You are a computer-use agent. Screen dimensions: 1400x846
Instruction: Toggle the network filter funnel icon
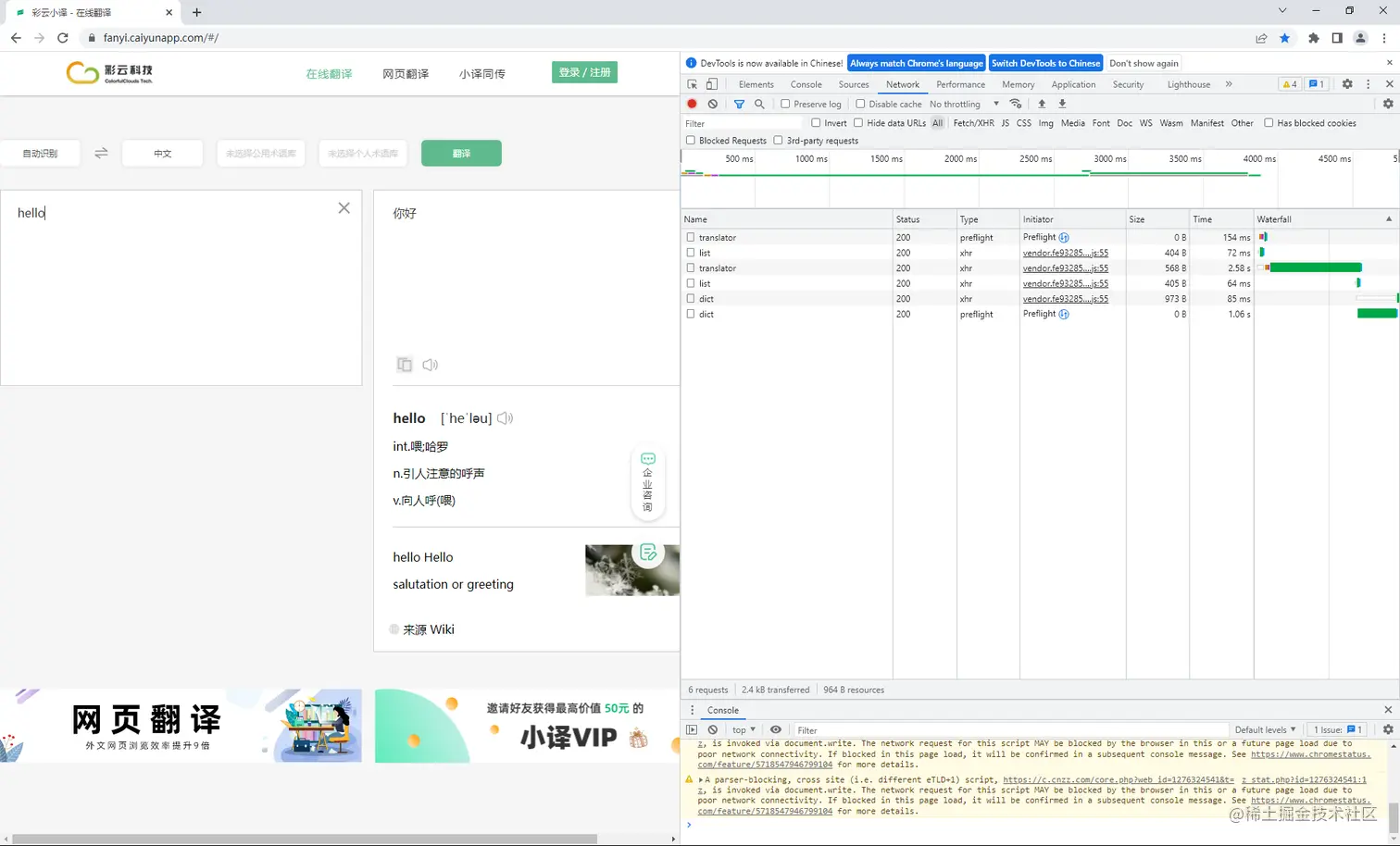[739, 104]
